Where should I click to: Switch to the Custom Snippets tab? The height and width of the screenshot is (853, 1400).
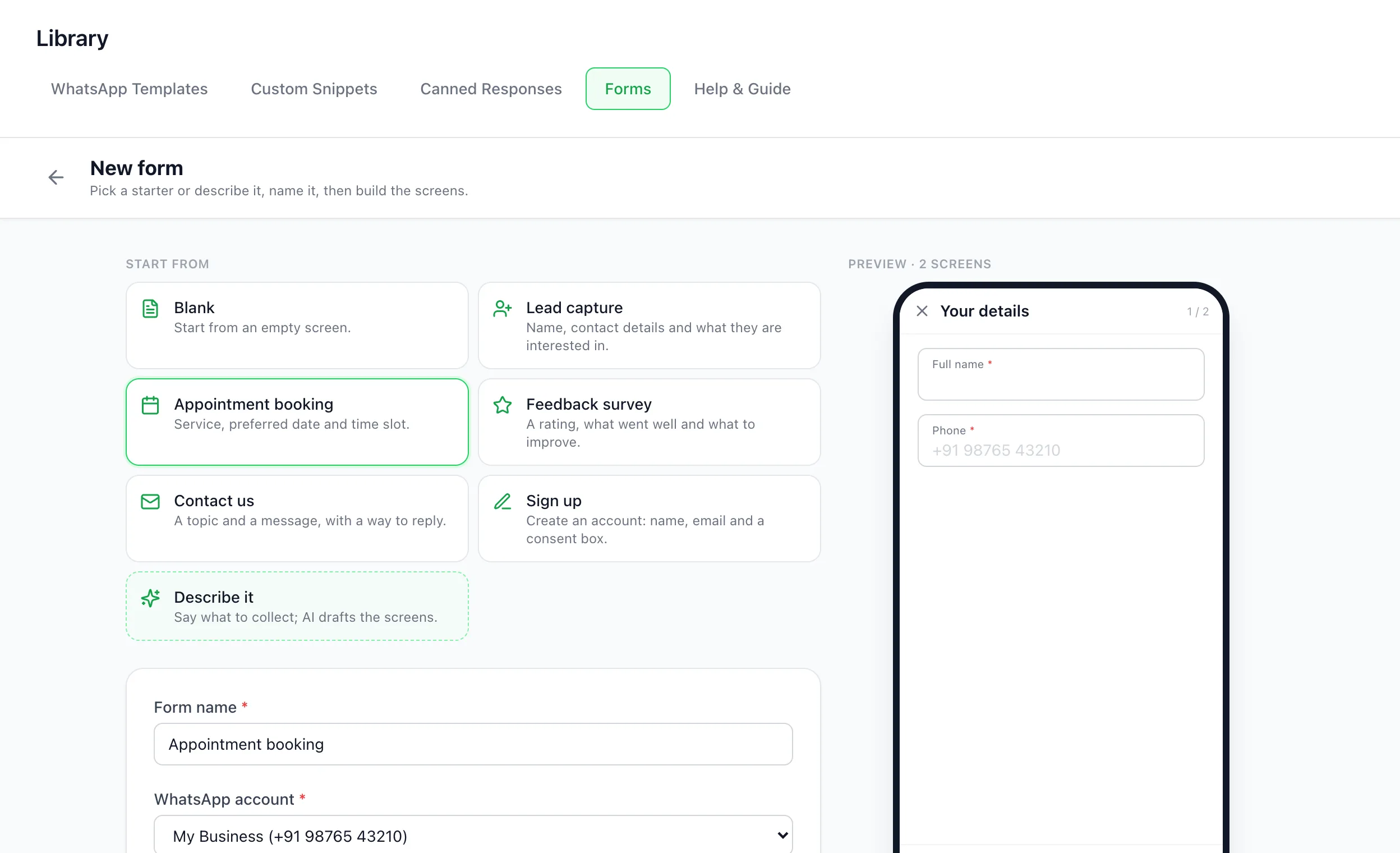pyautogui.click(x=314, y=89)
